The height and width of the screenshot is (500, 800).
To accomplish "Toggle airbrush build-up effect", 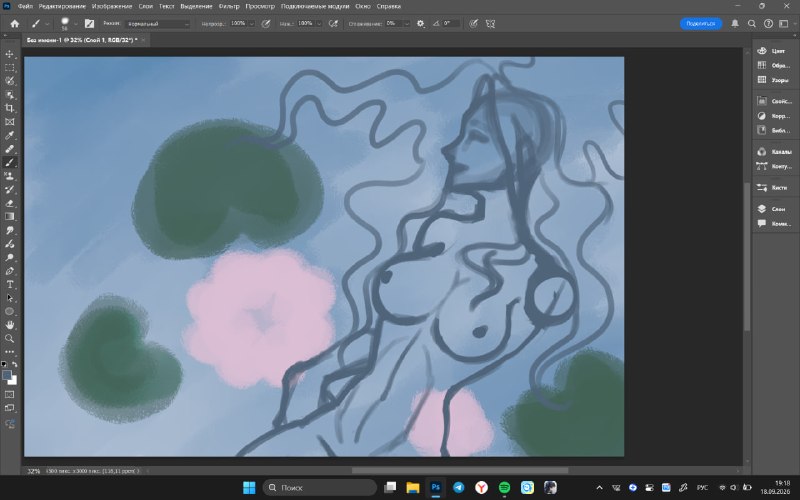I will (333, 23).
